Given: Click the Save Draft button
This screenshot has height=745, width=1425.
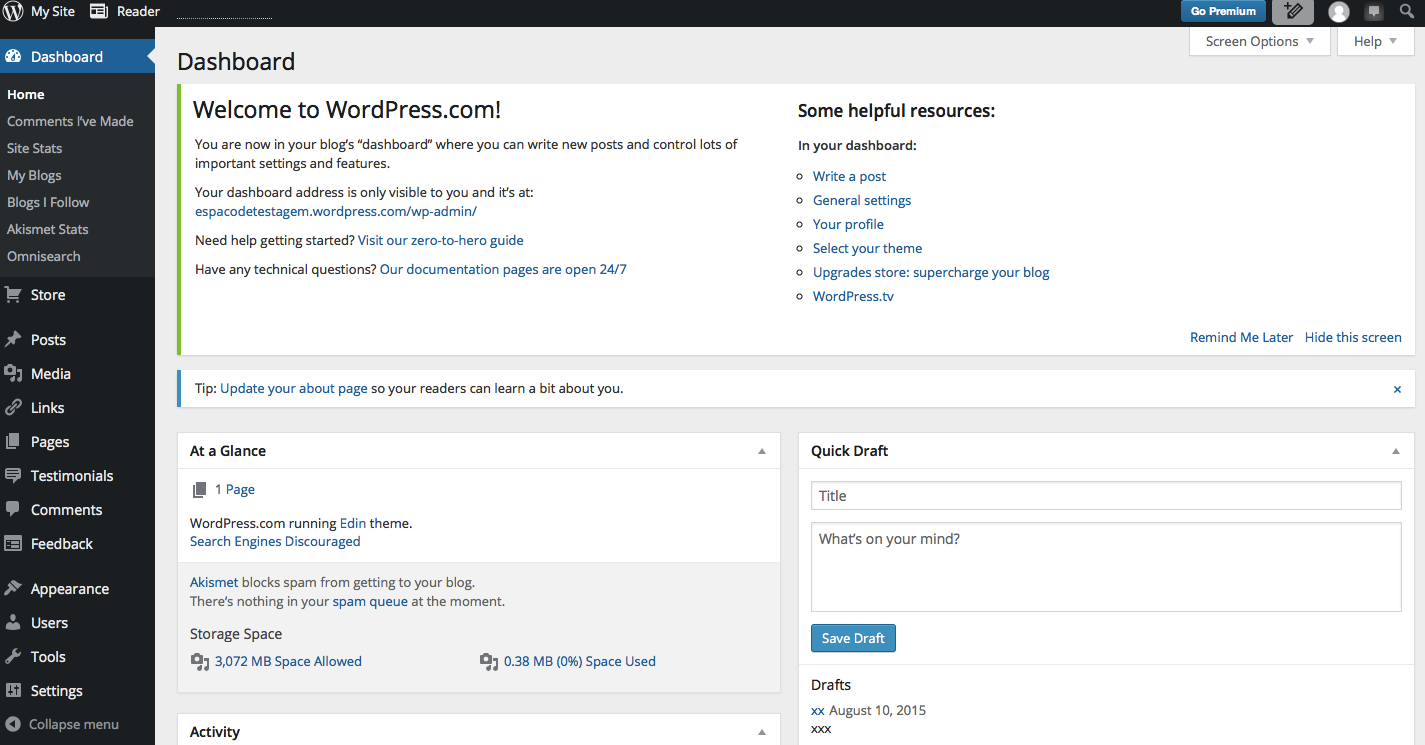Looking at the screenshot, I should (853, 638).
